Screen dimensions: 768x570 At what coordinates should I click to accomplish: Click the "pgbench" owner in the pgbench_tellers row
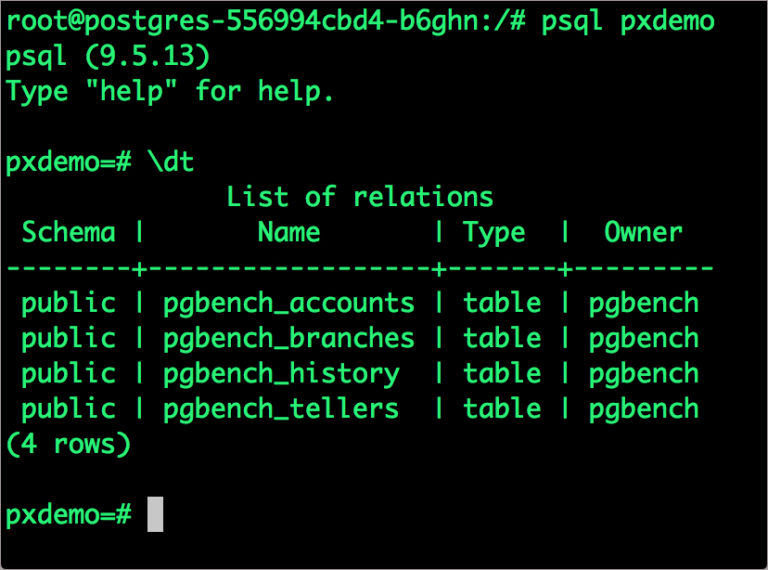tap(643, 408)
